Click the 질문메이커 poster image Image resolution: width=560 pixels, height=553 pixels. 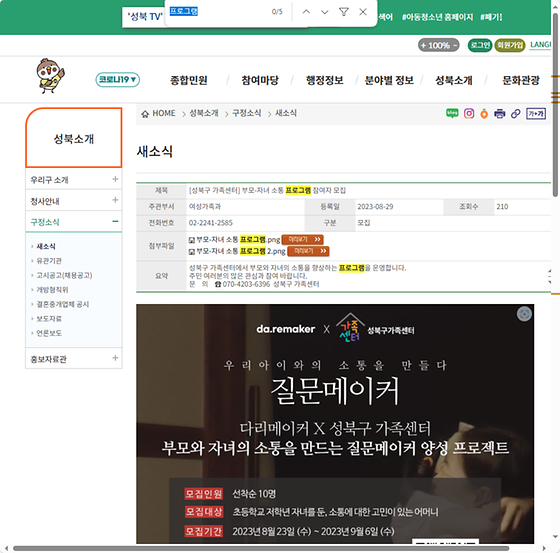pyautogui.click(x=335, y=424)
